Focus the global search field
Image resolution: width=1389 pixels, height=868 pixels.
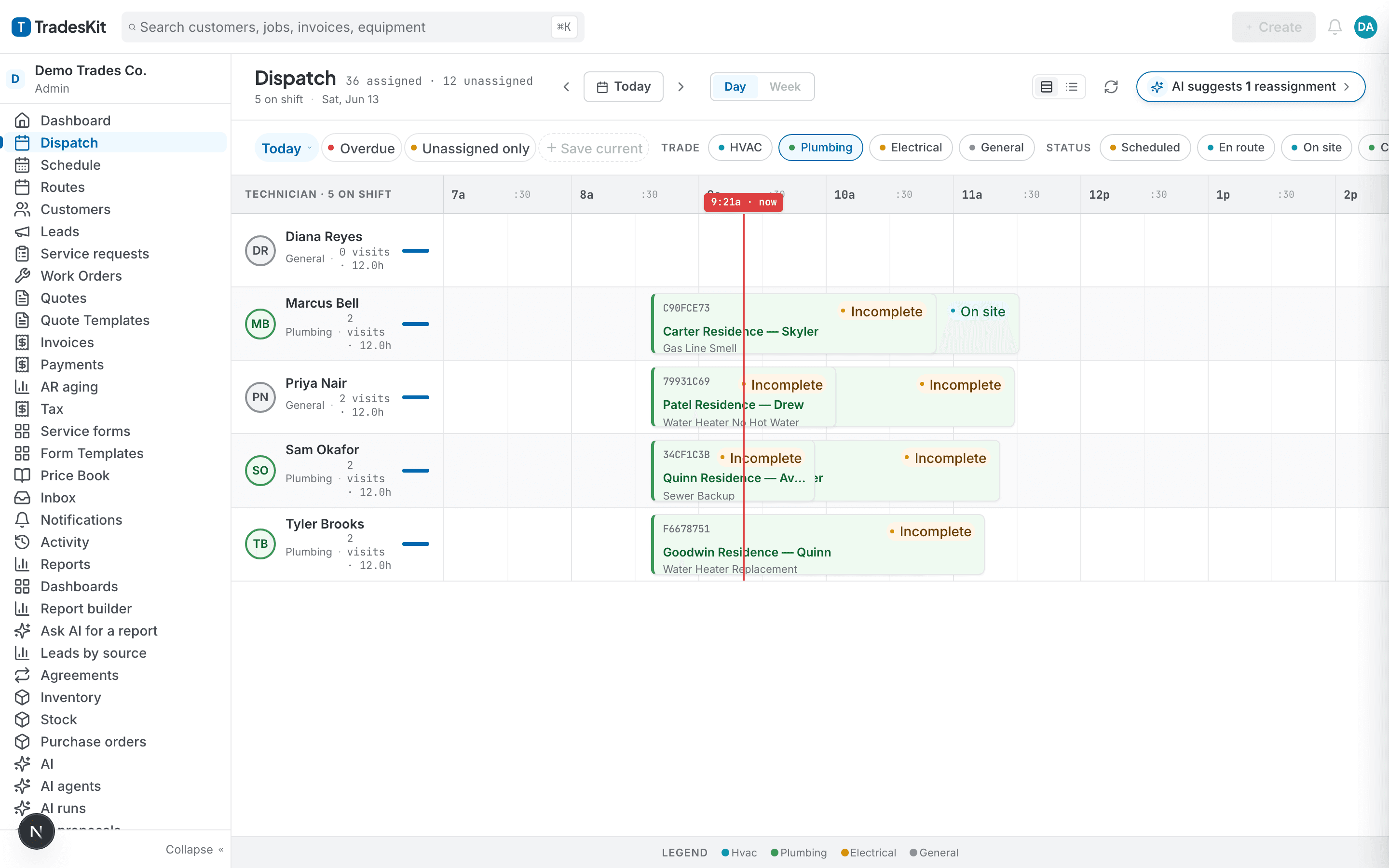pyautogui.click(x=353, y=27)
